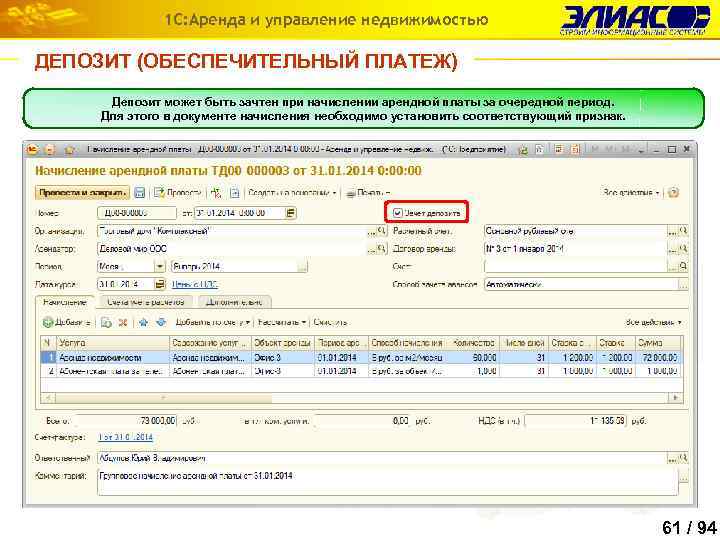
Task: Click the red delete row icon
Action: [x=123, y=322]
